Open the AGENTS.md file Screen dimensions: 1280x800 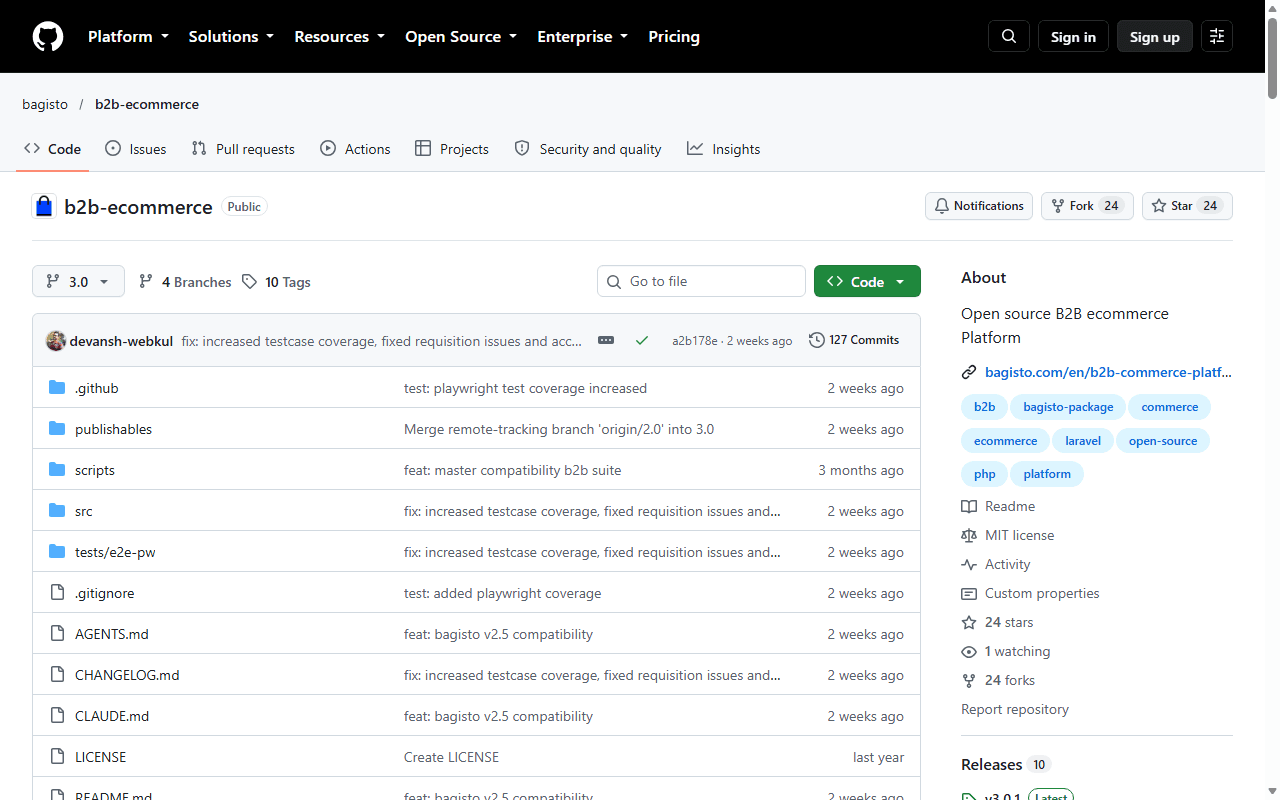pos(112,634)
